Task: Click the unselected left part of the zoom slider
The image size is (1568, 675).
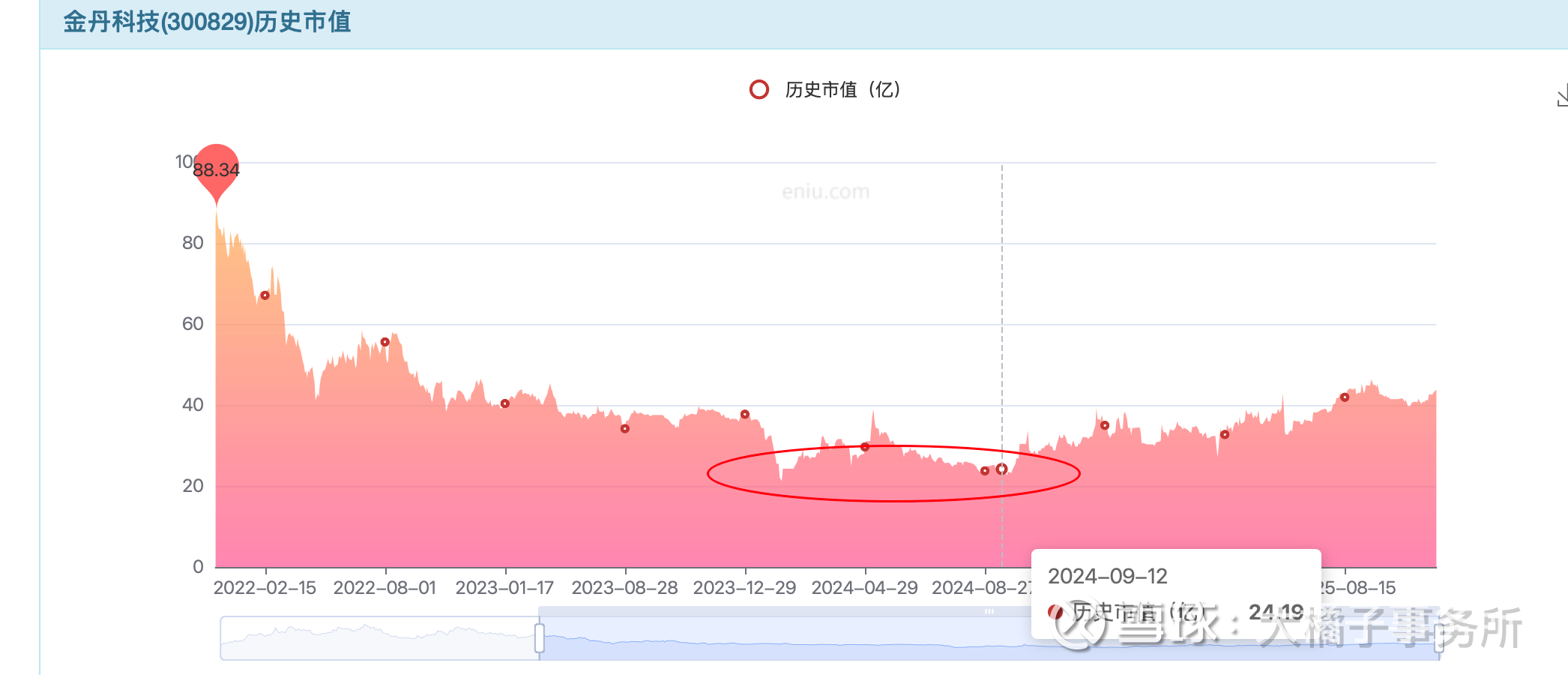Action: click(380, 638)
